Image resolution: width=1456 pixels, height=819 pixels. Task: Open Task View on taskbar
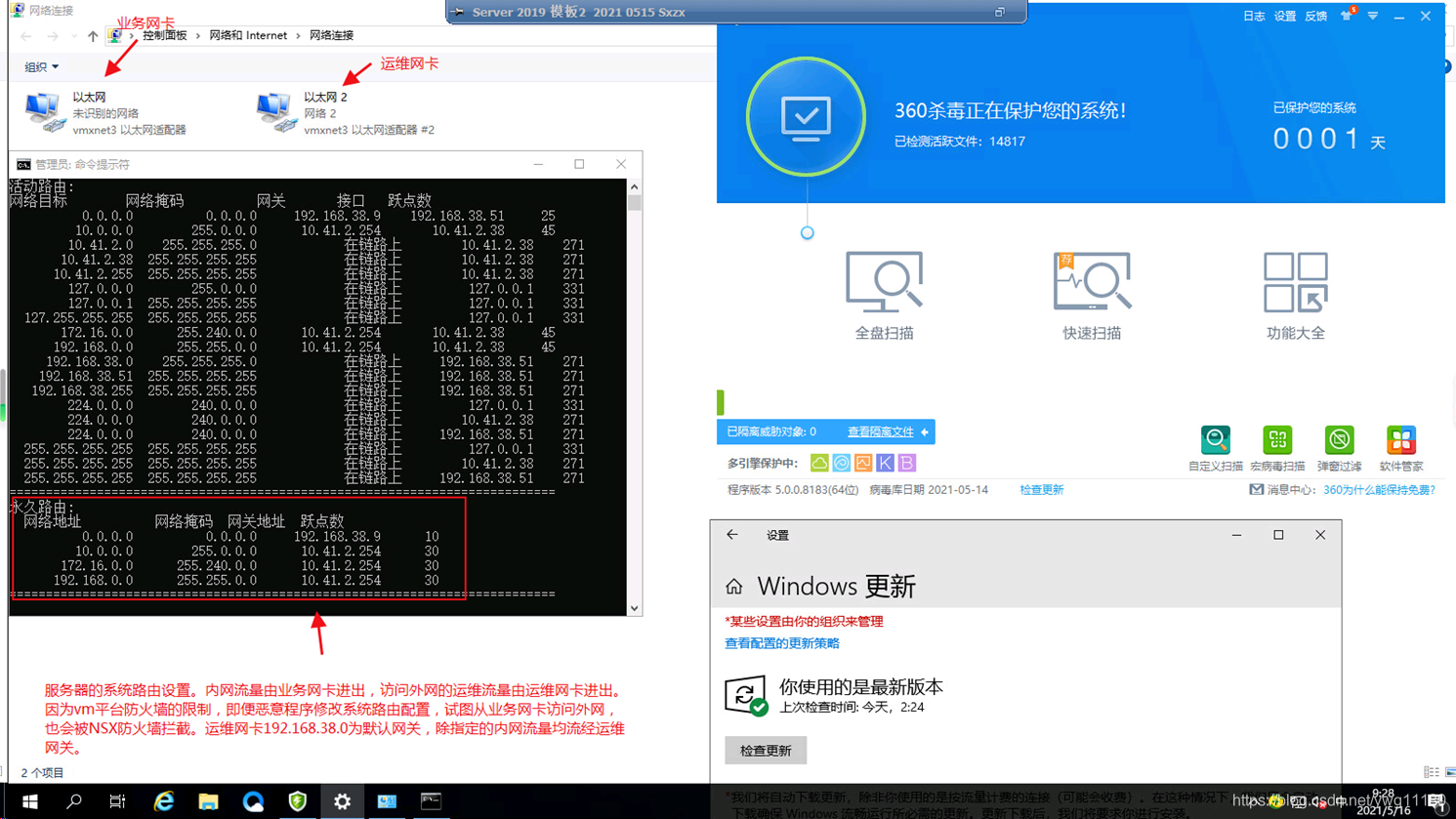tap(117, 801)
